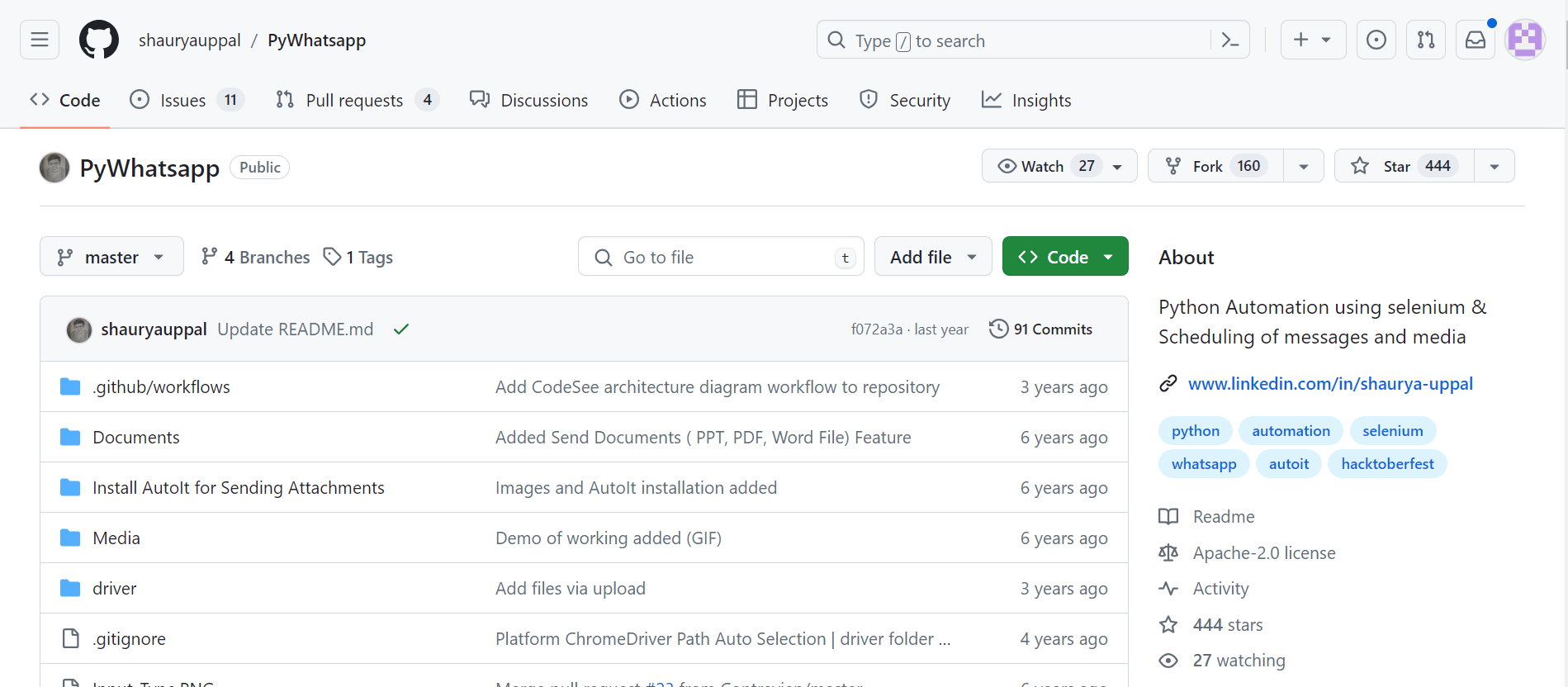Open the issues icon in header

click(1376, 40)
